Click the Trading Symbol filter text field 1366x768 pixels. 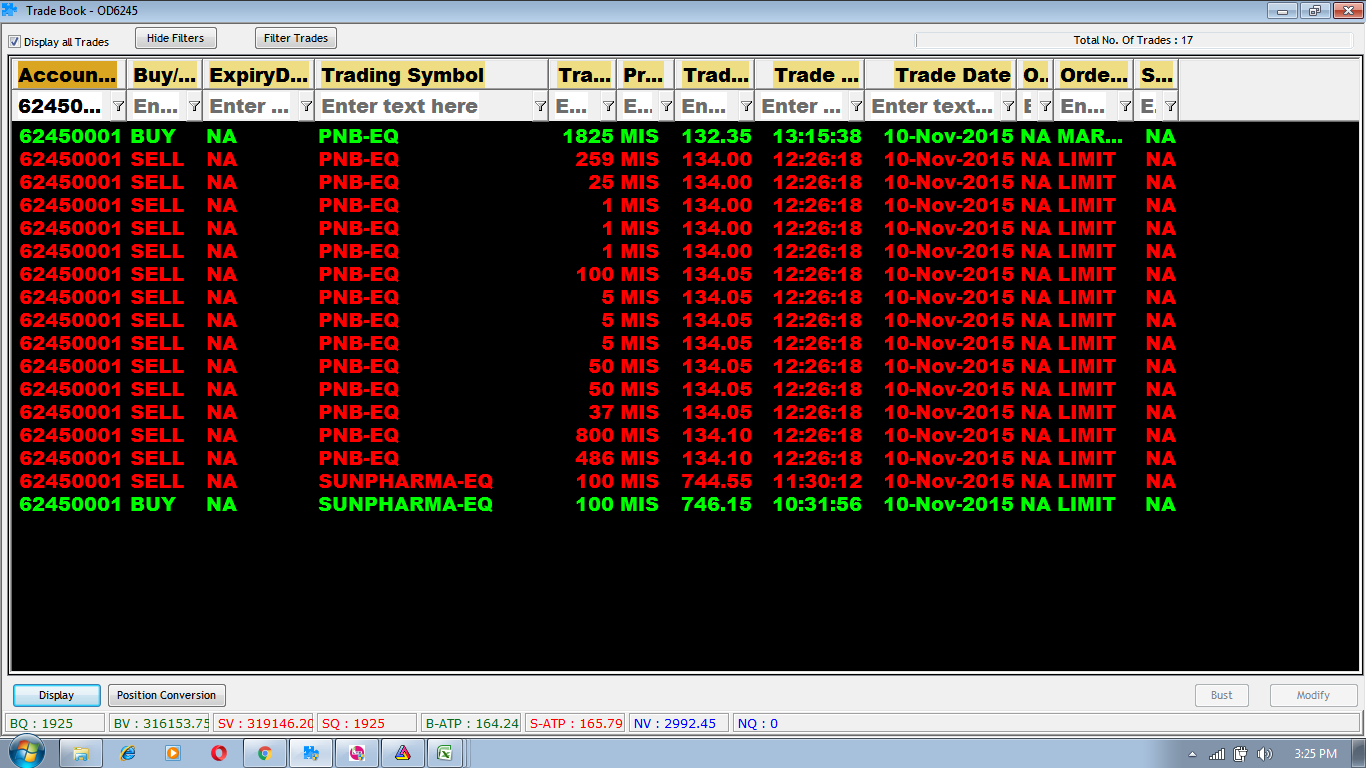(x=424, y=106)
